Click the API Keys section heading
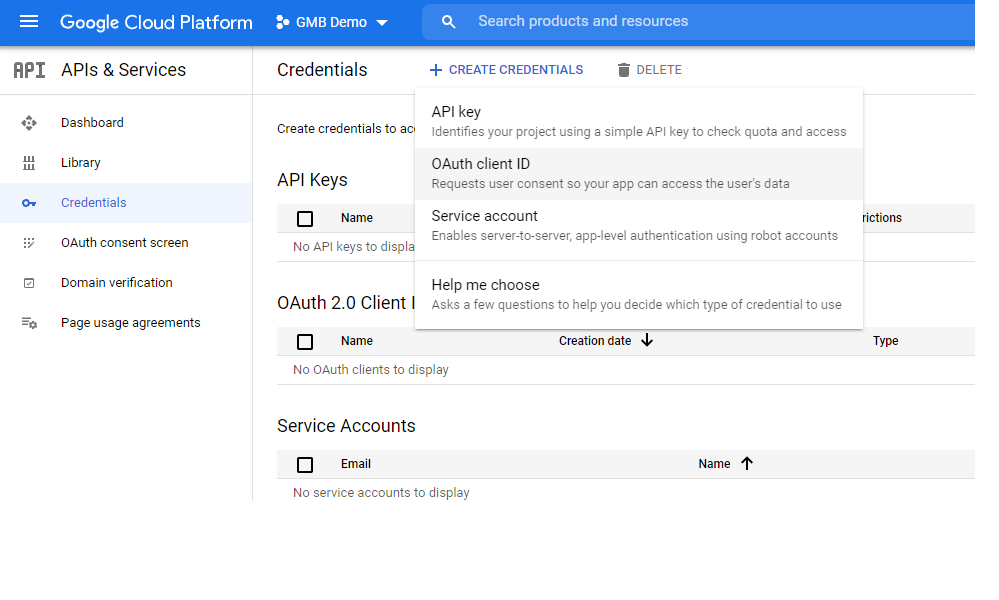 click(312, 180)
